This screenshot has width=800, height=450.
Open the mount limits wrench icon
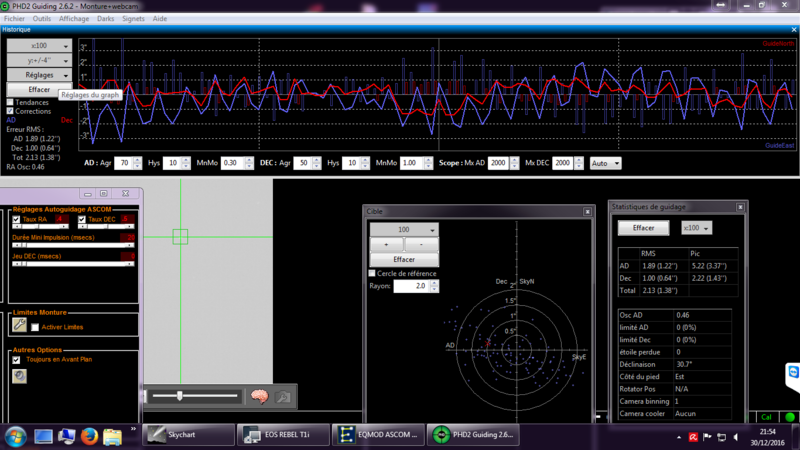click(19, 325)
